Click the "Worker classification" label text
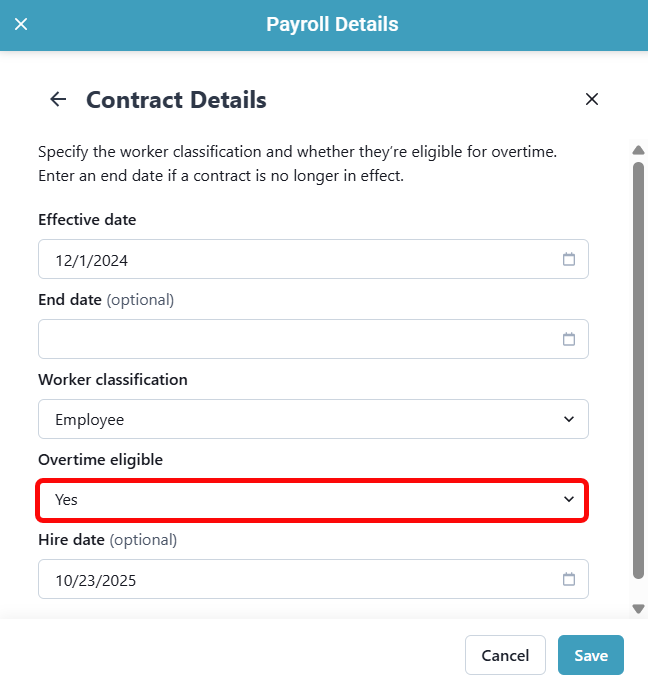The image size is (648, 687). (x=113, y=379)
